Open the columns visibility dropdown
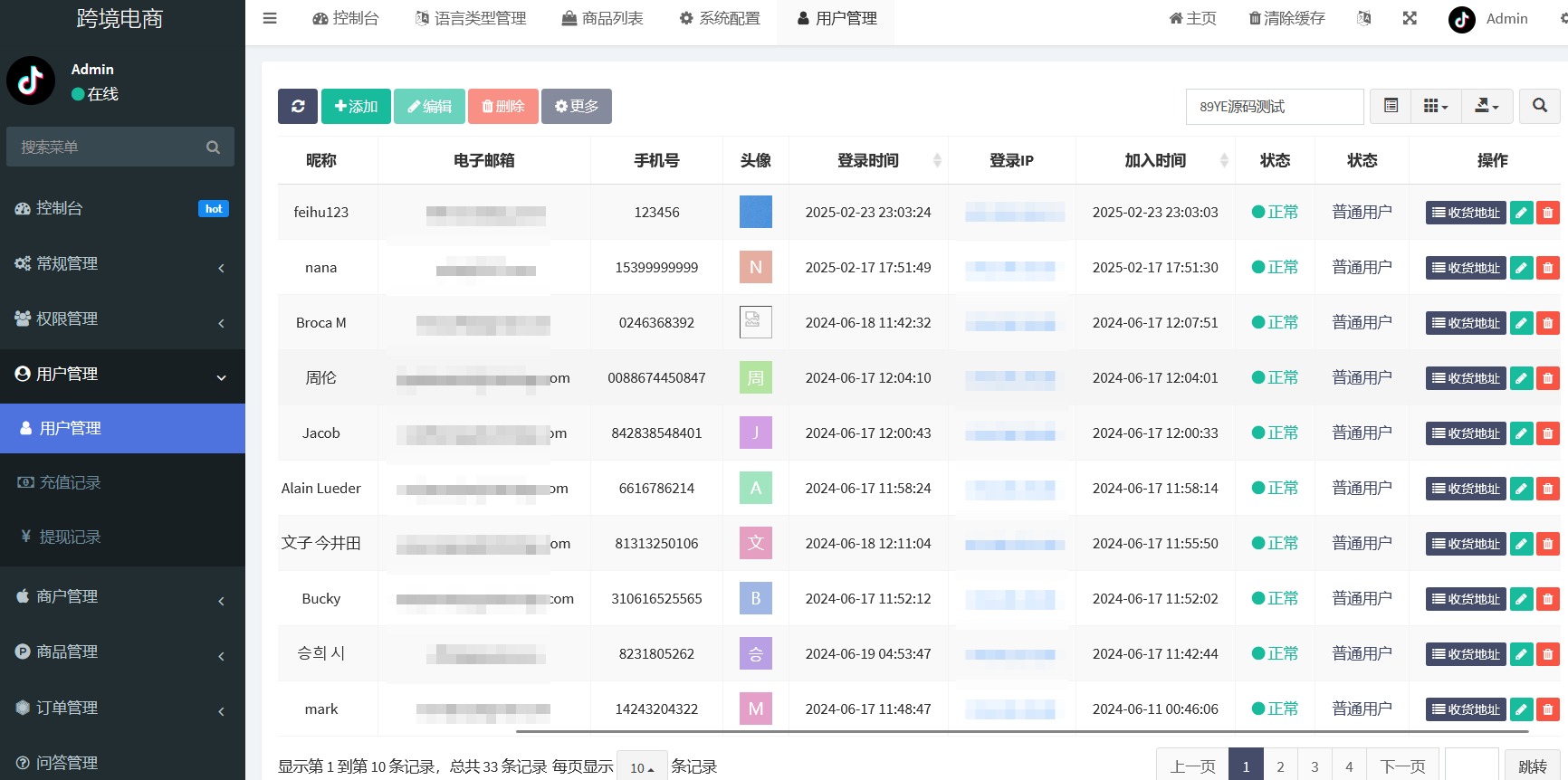 pos(1435,106)
